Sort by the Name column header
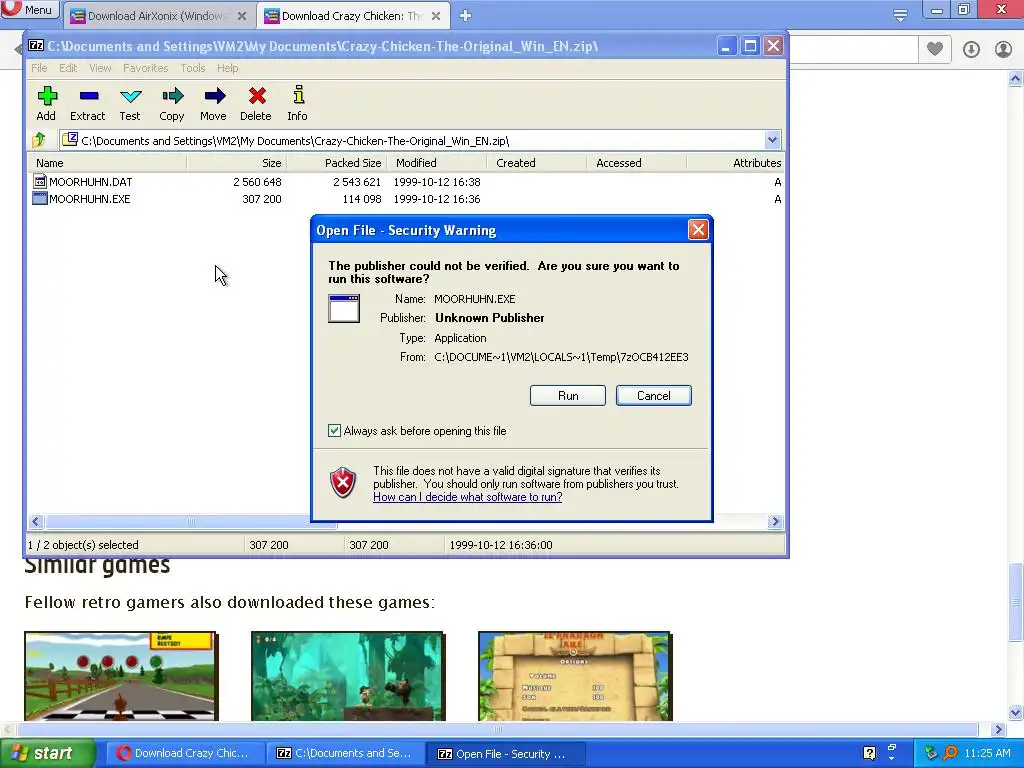The image size is (1024, 768). (x=107, y=163)
